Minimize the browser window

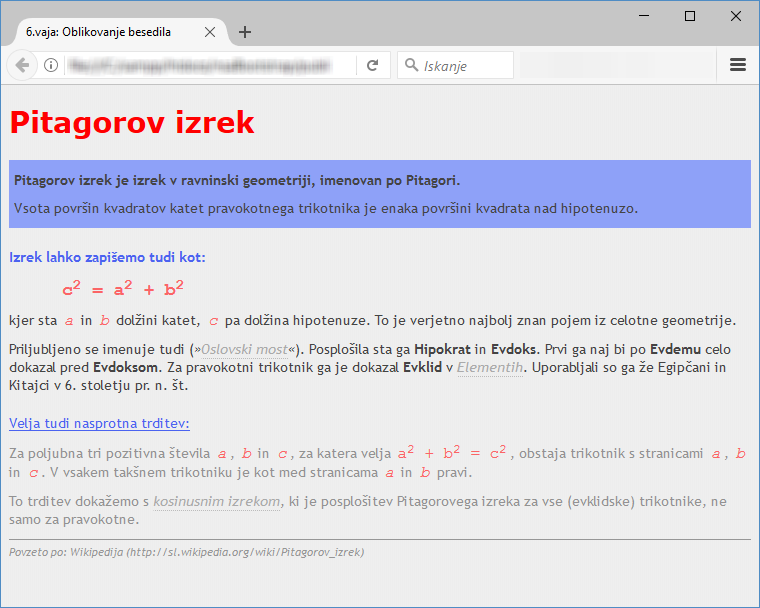click(644, 16)
